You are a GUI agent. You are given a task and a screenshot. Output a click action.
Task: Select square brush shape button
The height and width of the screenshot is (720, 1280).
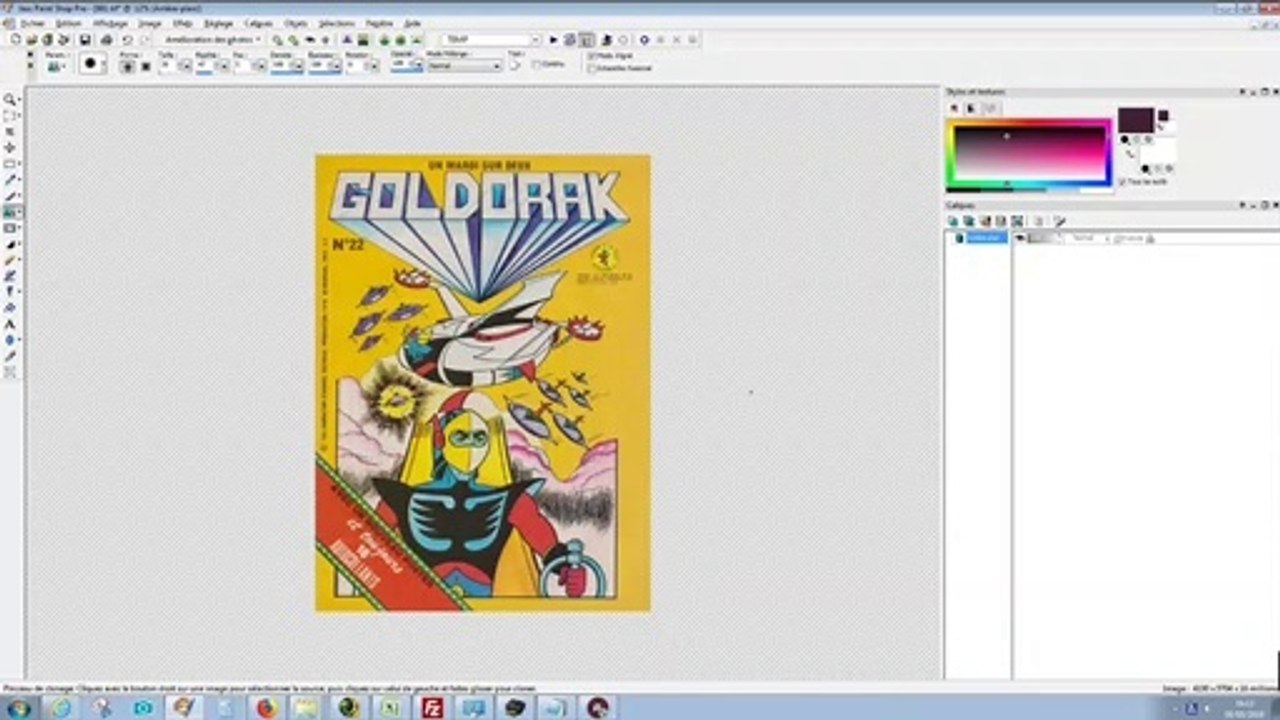coord(145,66)
